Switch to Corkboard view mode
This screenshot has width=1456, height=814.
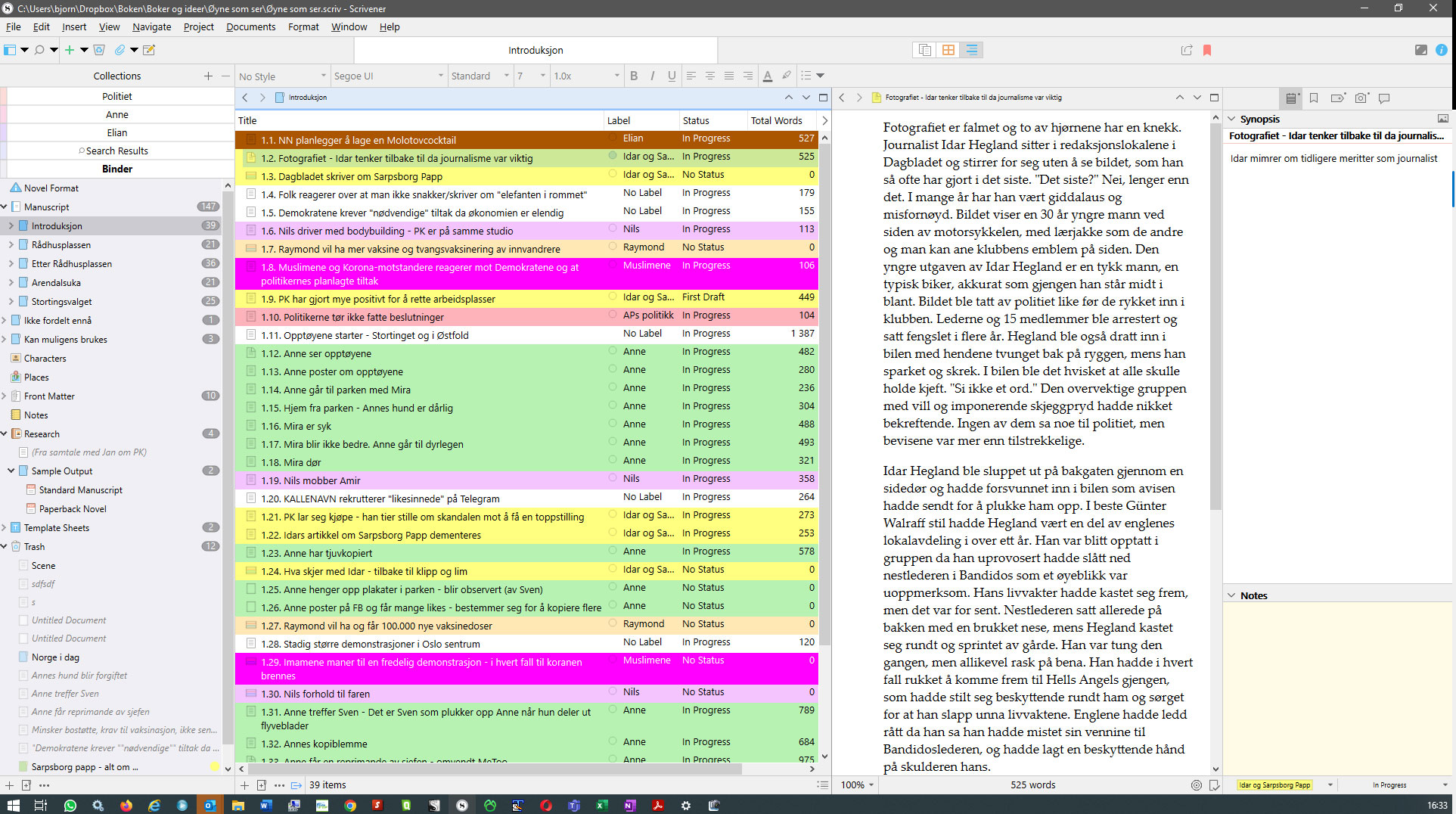point(948,50)
